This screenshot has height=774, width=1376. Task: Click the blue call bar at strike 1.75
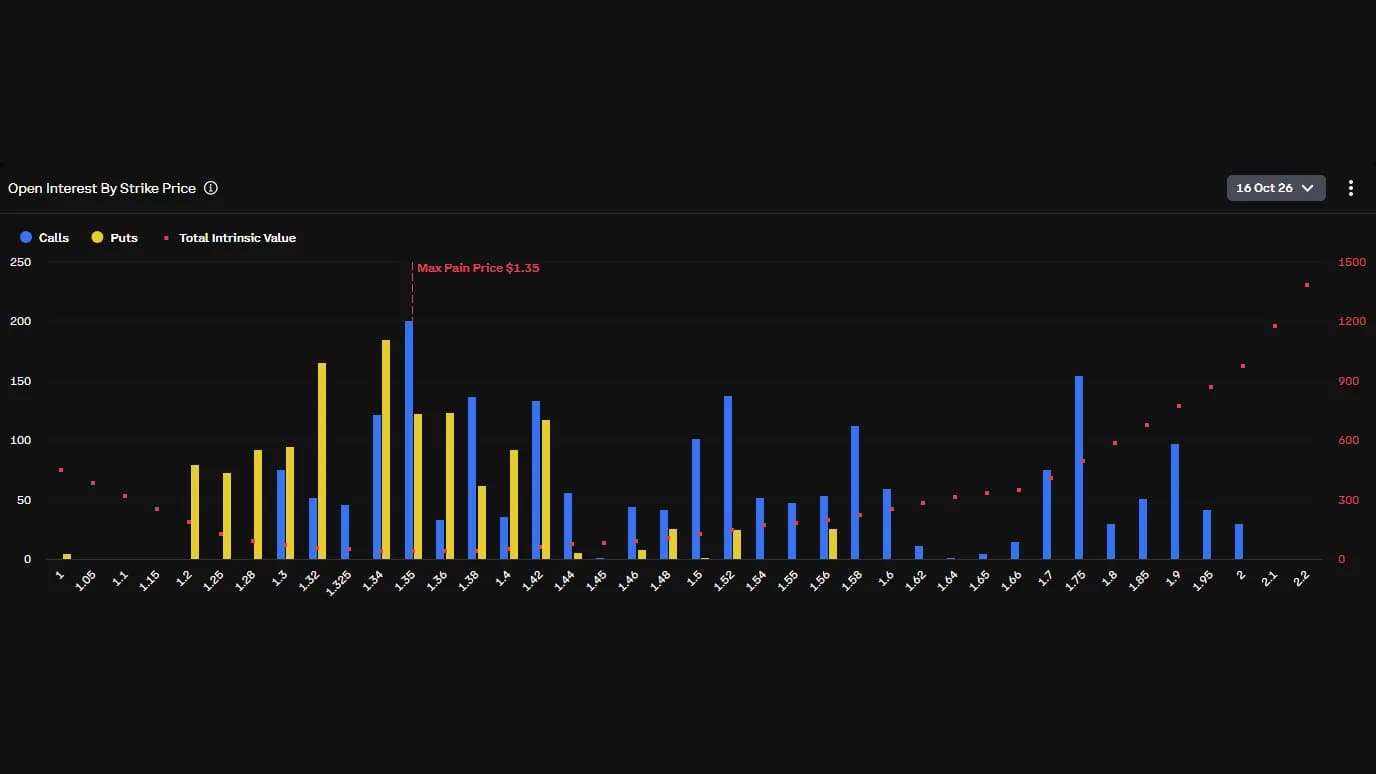click(x=1079, y=468)
